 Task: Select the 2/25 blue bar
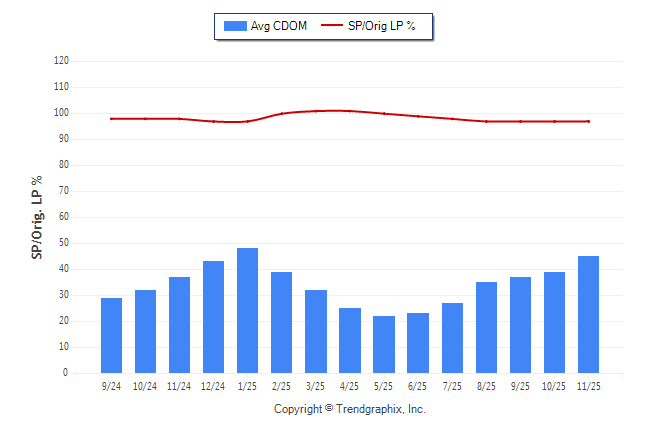click(x=282, y=322)
